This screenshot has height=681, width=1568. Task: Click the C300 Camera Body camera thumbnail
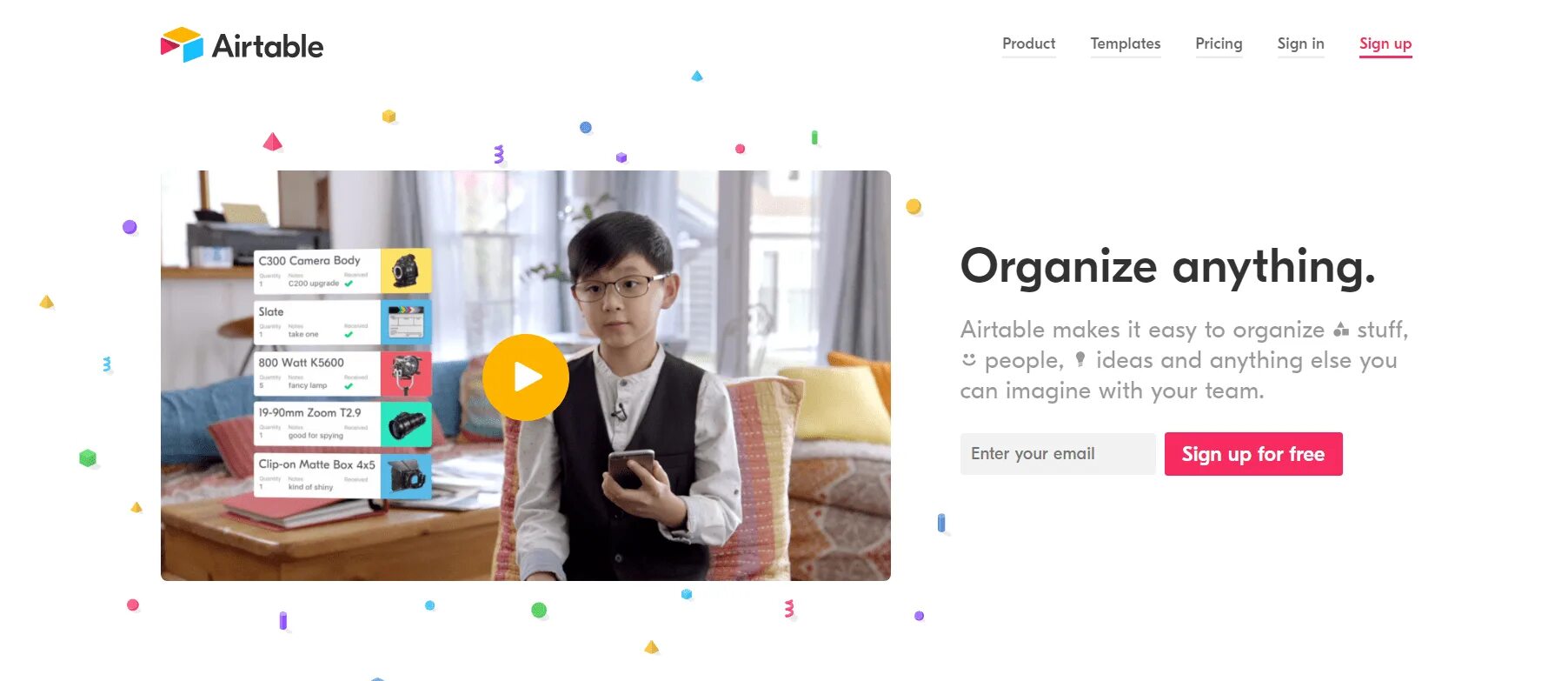click(x=406, y=270)
